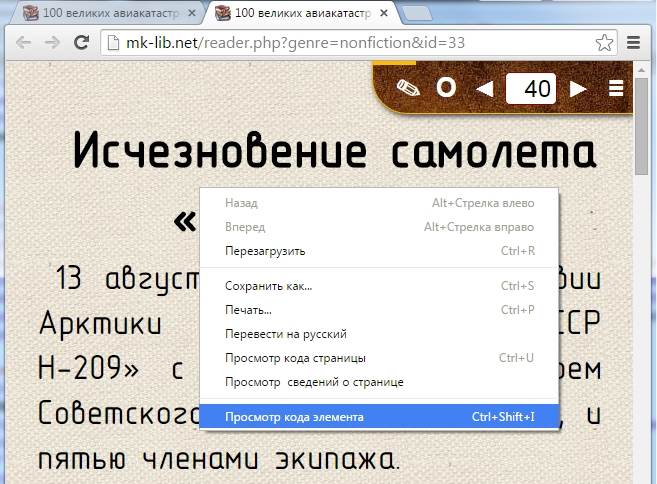Select Просмотр кода страницы menu entry
Screen dimensions: 657x484
tap(379, 358)
